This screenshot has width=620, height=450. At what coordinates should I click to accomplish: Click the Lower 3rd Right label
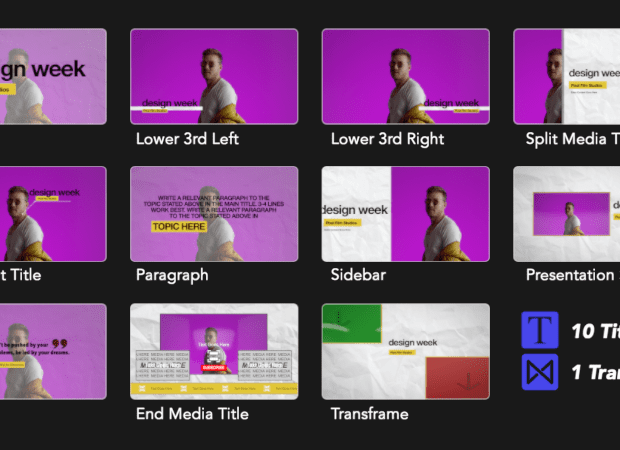coord(388,139)
